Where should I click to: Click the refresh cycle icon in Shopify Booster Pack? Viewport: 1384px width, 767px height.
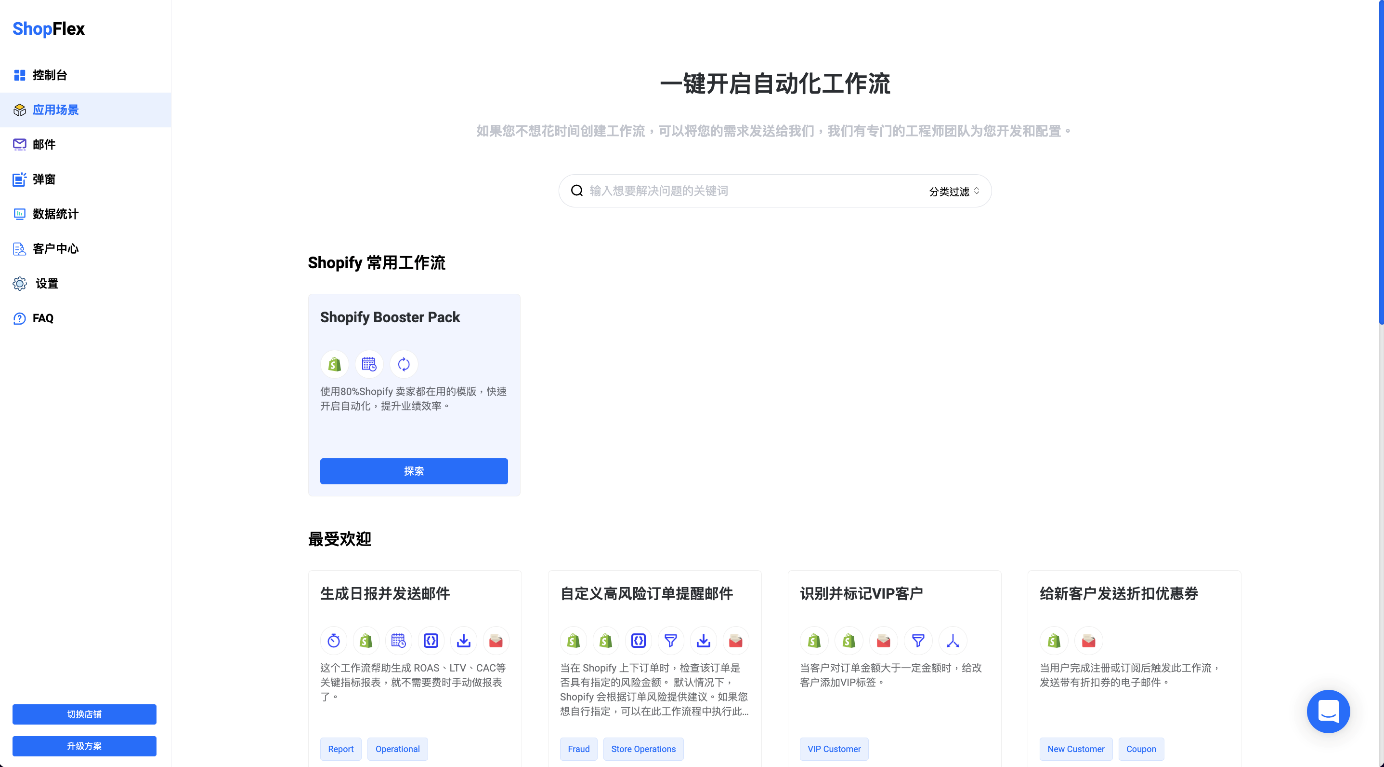tap(403, 364)
